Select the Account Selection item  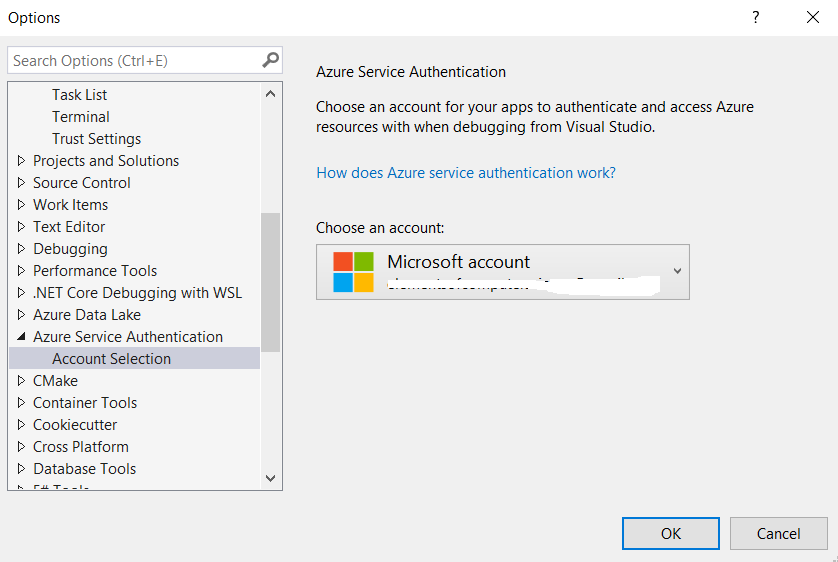pos(135,358)
